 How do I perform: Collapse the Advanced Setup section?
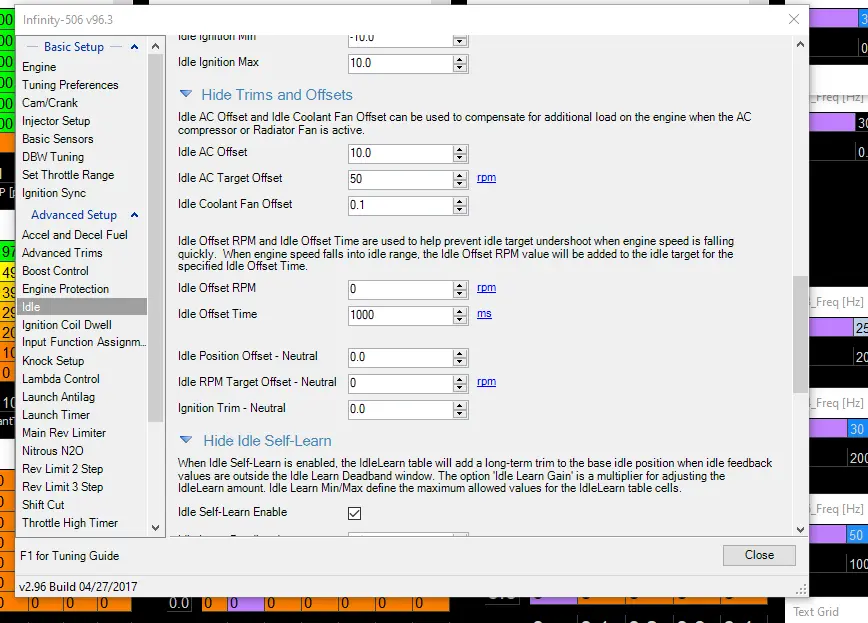coord(134,215)
